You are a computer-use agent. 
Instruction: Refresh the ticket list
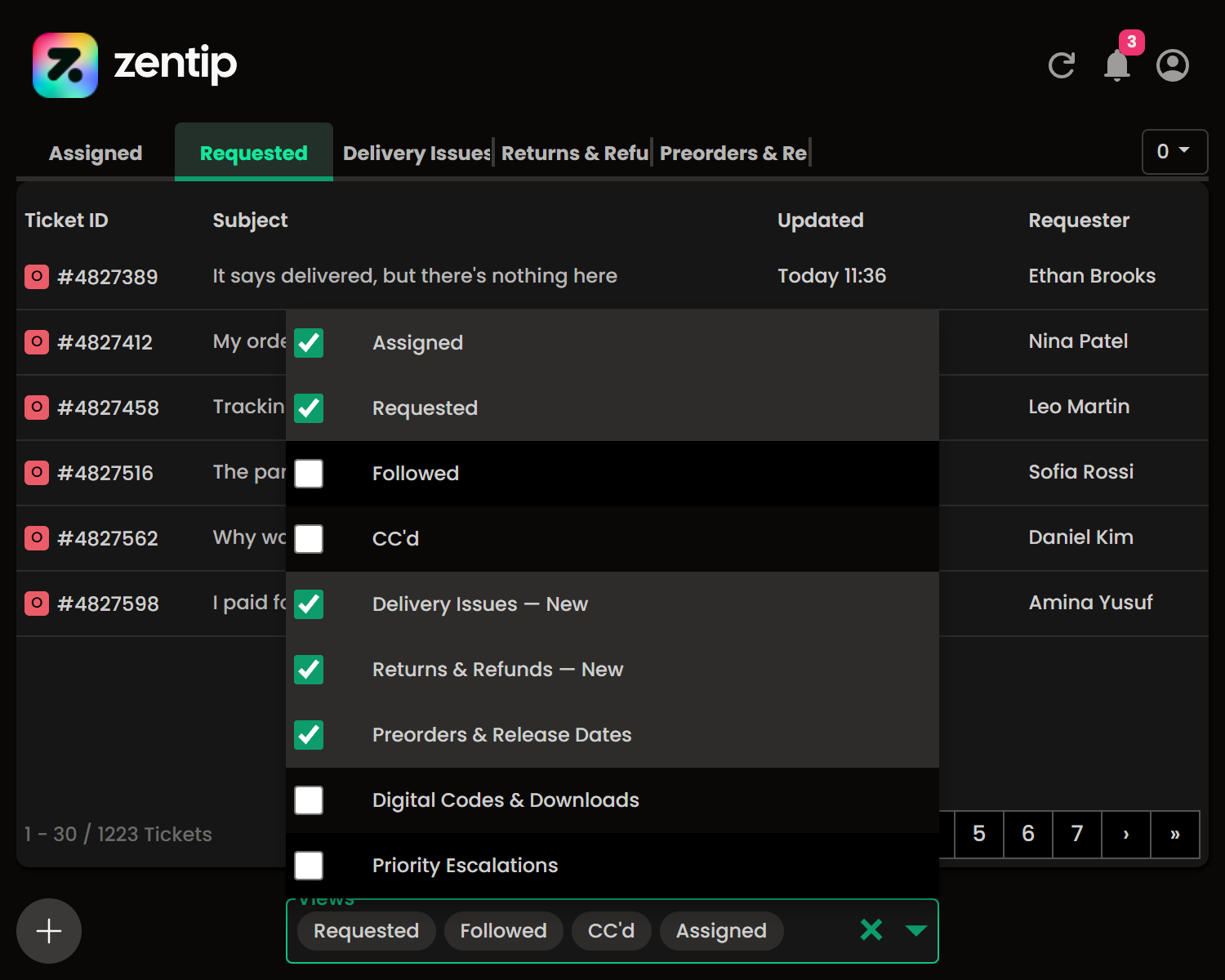(x=1062, y=65)
